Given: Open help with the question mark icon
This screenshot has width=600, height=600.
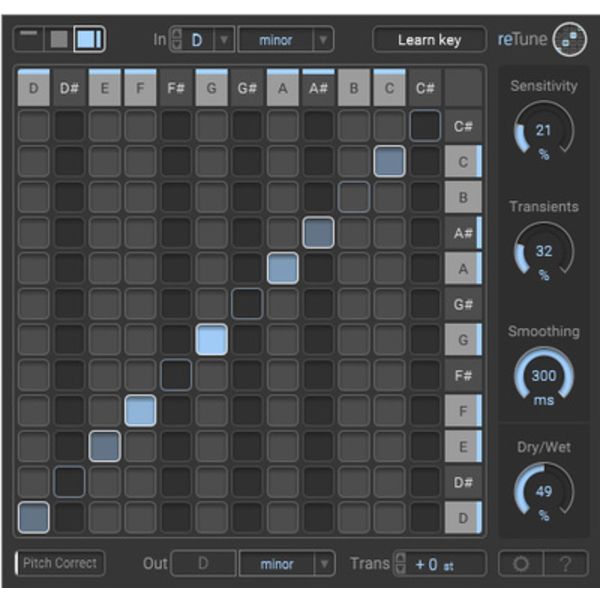Looking at the screenshot, I should pos(566,563).
